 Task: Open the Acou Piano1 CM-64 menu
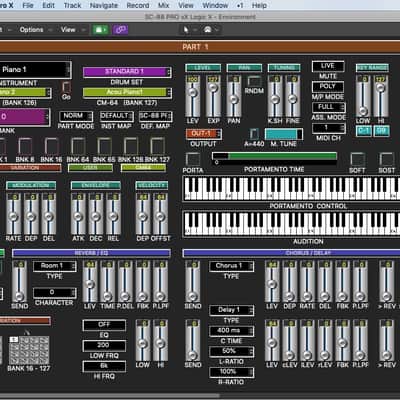click(127, 92)
